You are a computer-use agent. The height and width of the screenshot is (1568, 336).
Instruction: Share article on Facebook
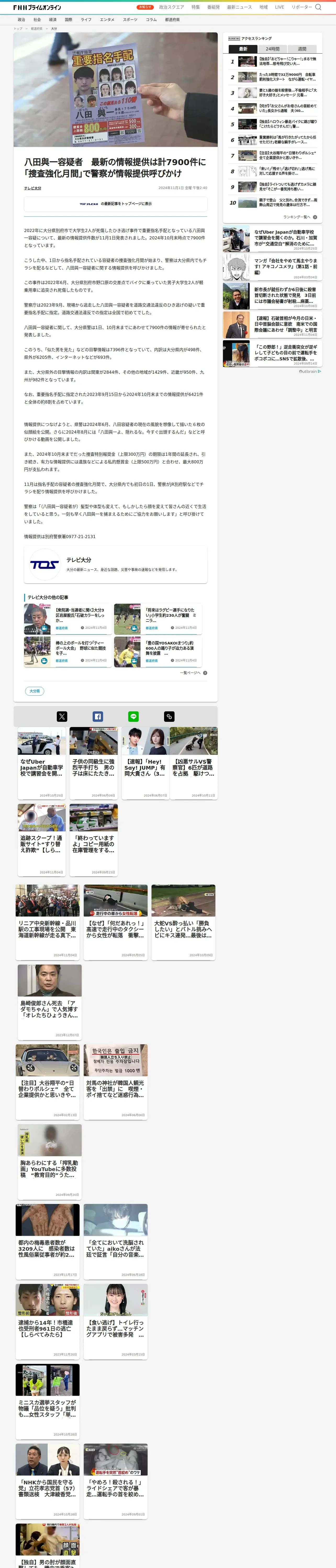point(98,716)
